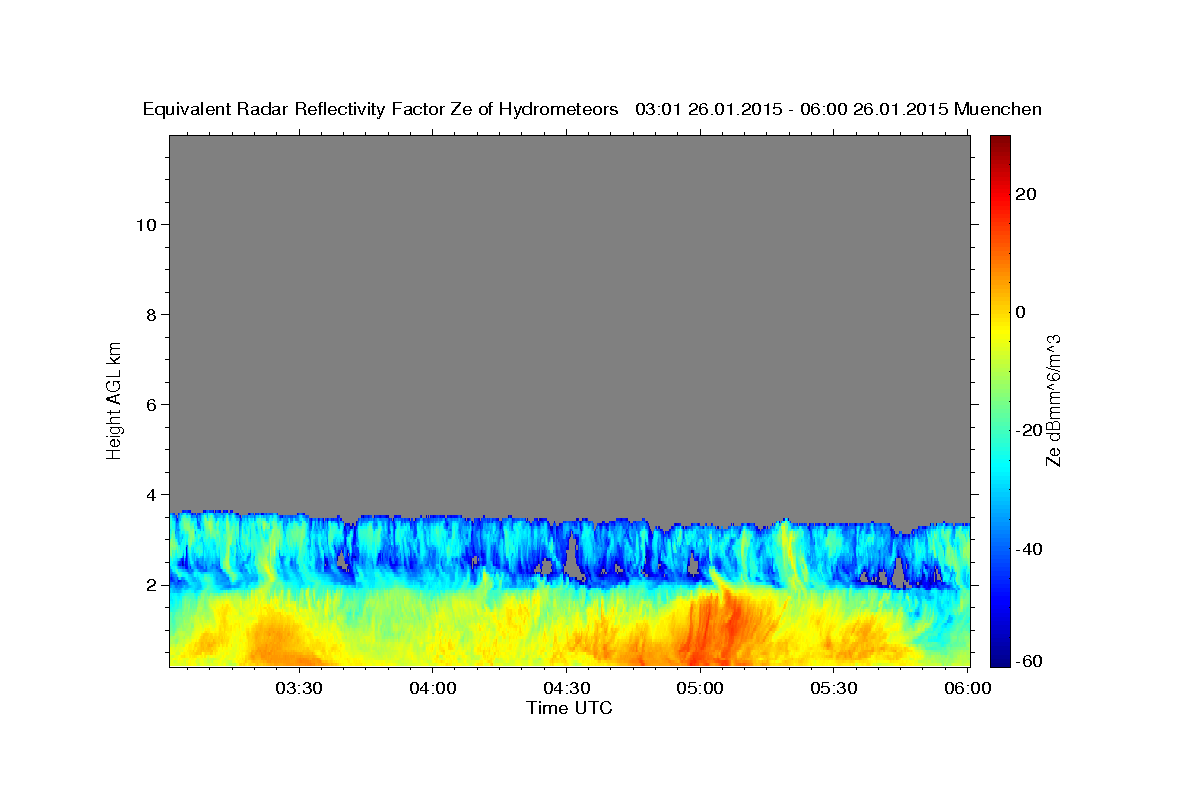Click the height tick label '4'

[150, 494]
